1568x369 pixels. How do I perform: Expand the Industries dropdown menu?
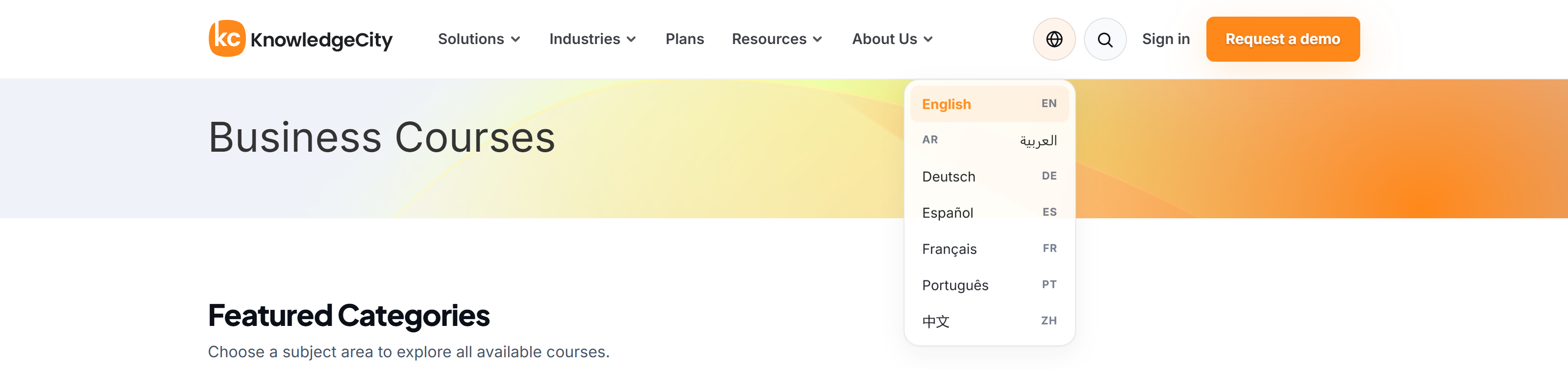click(x=592, y=39)
